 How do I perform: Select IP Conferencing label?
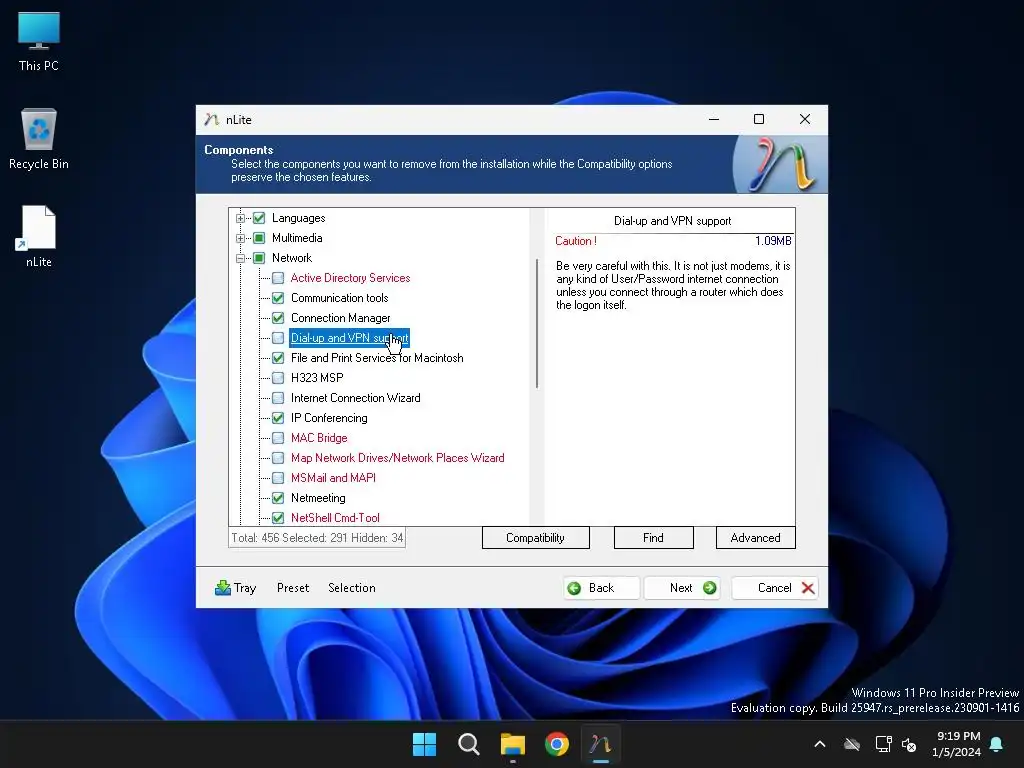pos(329,418)
